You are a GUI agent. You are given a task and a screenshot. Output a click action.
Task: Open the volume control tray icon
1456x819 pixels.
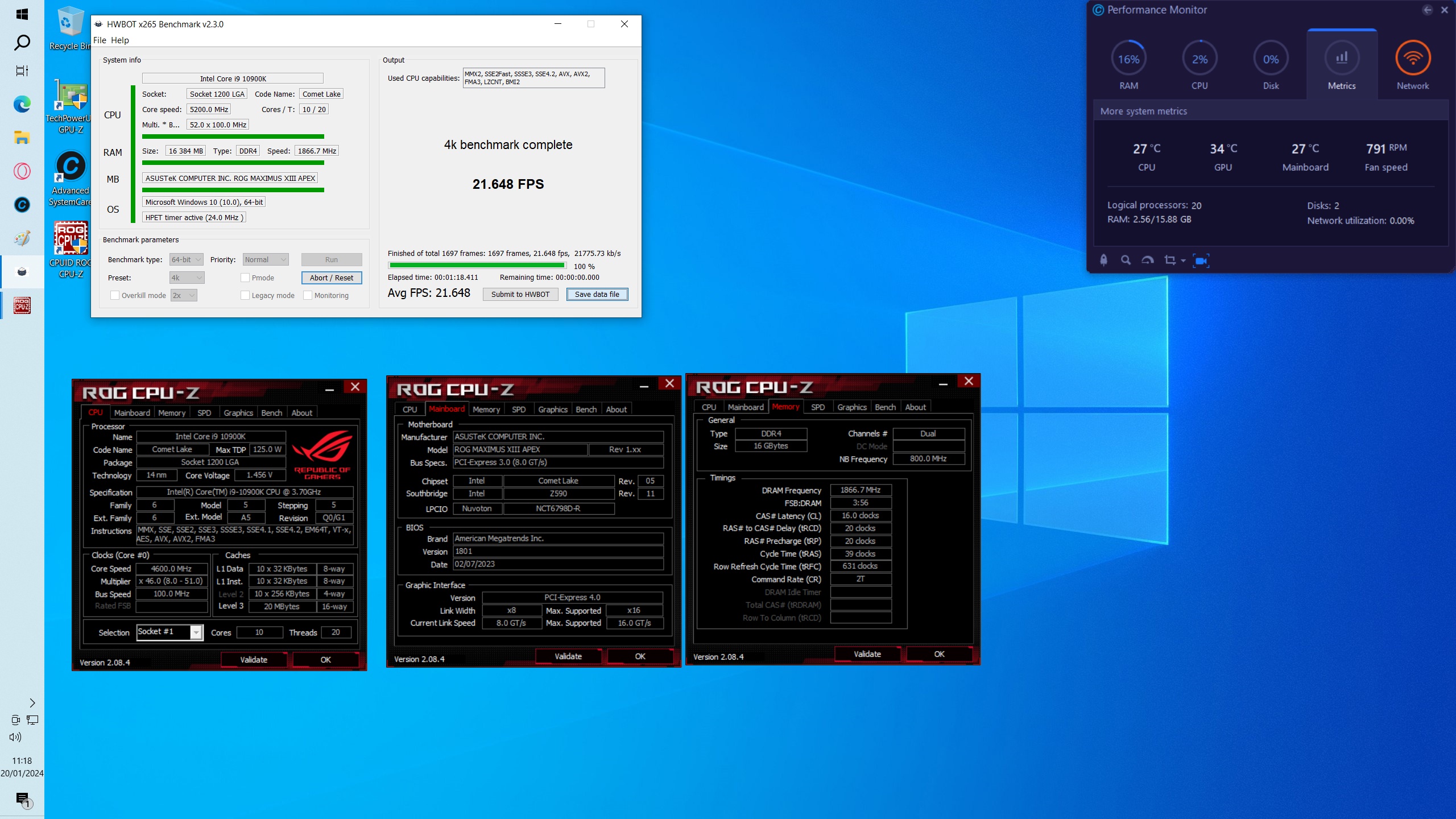[x=15, y=737]
